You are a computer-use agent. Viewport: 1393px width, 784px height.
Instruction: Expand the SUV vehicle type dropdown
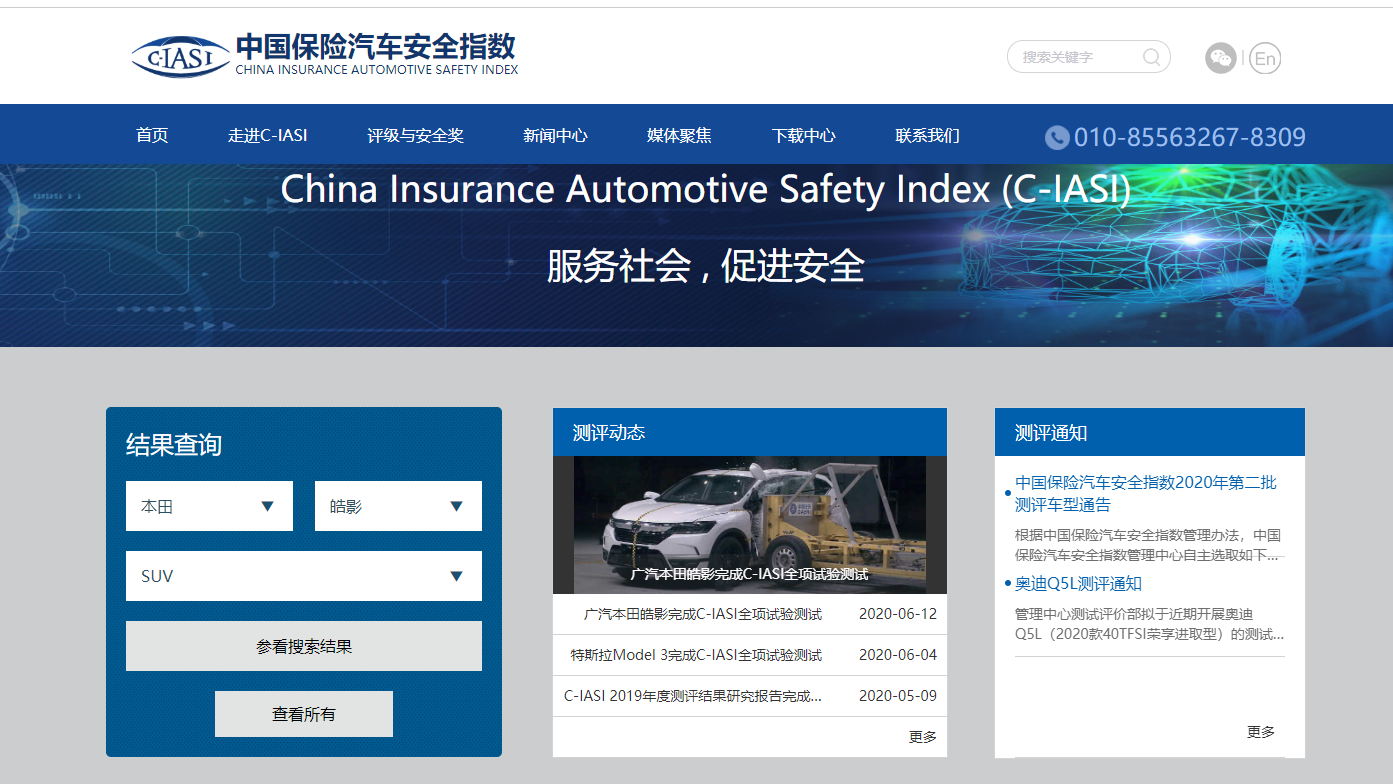[x=304, y=576]
